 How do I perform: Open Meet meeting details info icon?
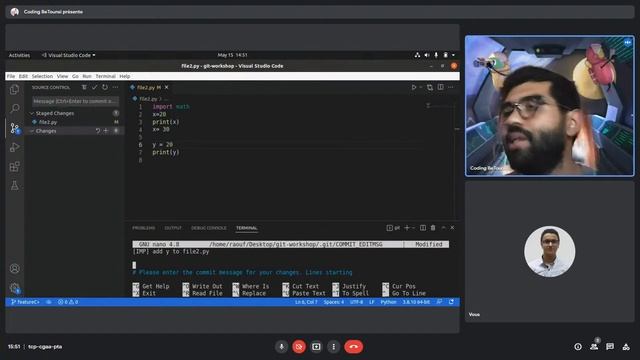(x=578, y=347)
